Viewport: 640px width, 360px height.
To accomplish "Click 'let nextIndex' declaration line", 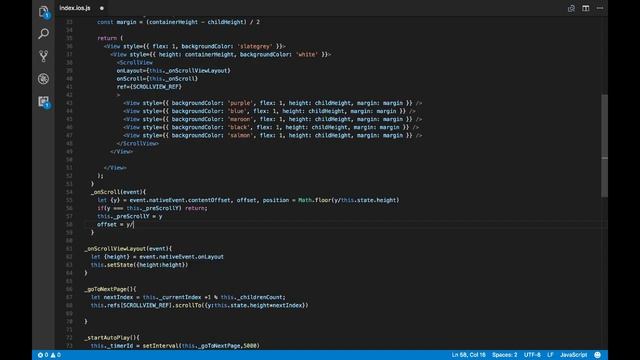I will pyautogui.click(x=188, y=297).
